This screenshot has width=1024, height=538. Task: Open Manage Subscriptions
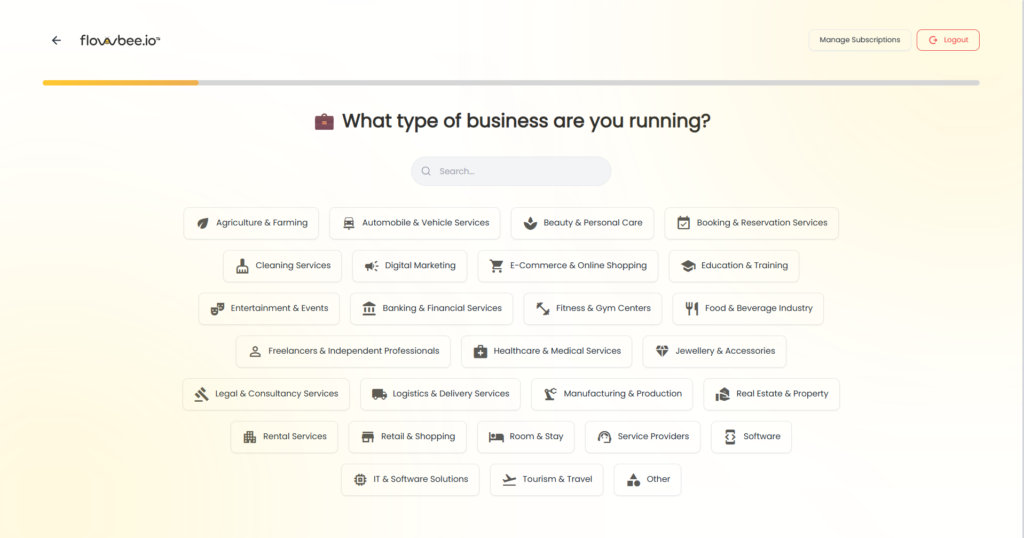(x=859, y=40)
